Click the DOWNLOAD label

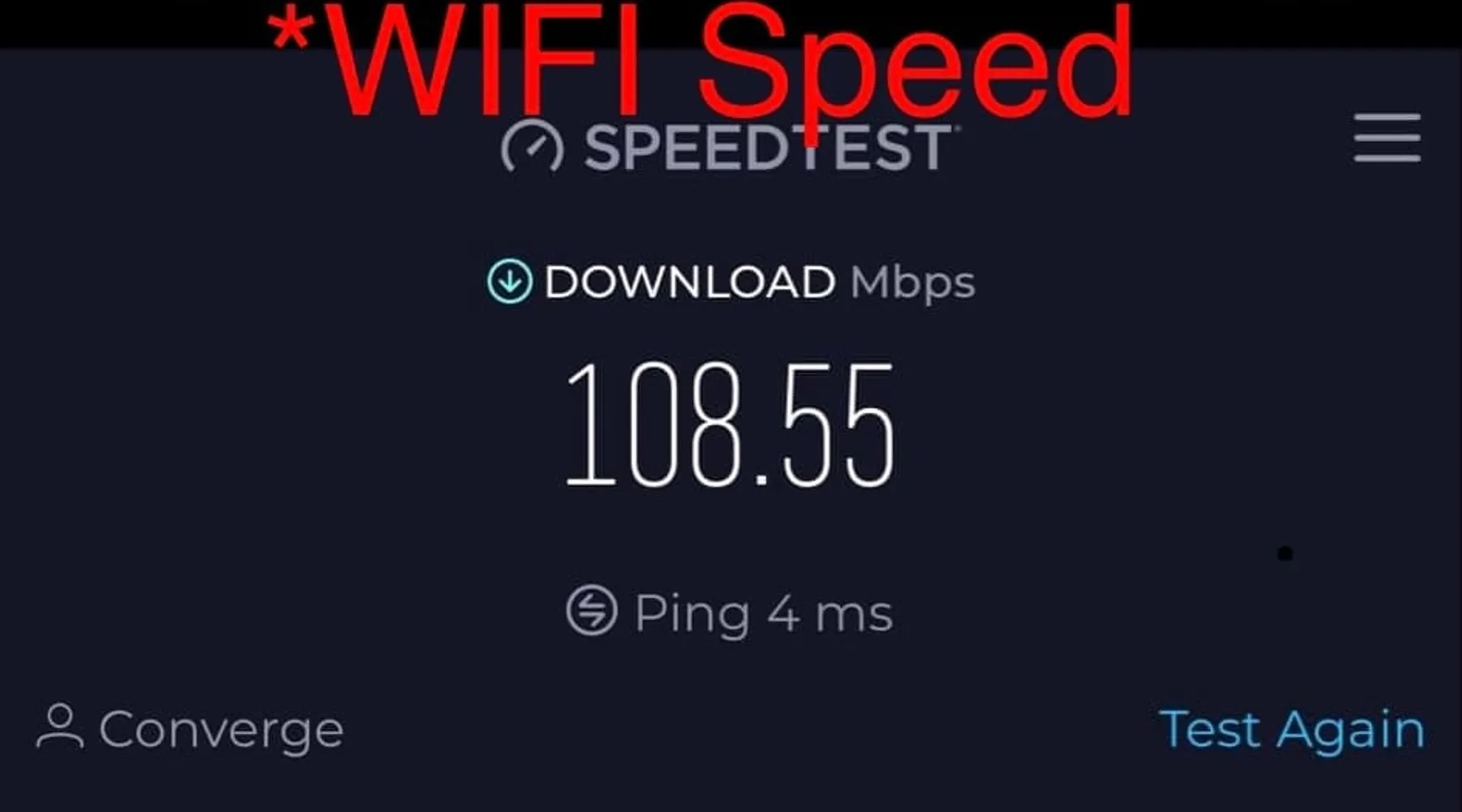[690, 283]
